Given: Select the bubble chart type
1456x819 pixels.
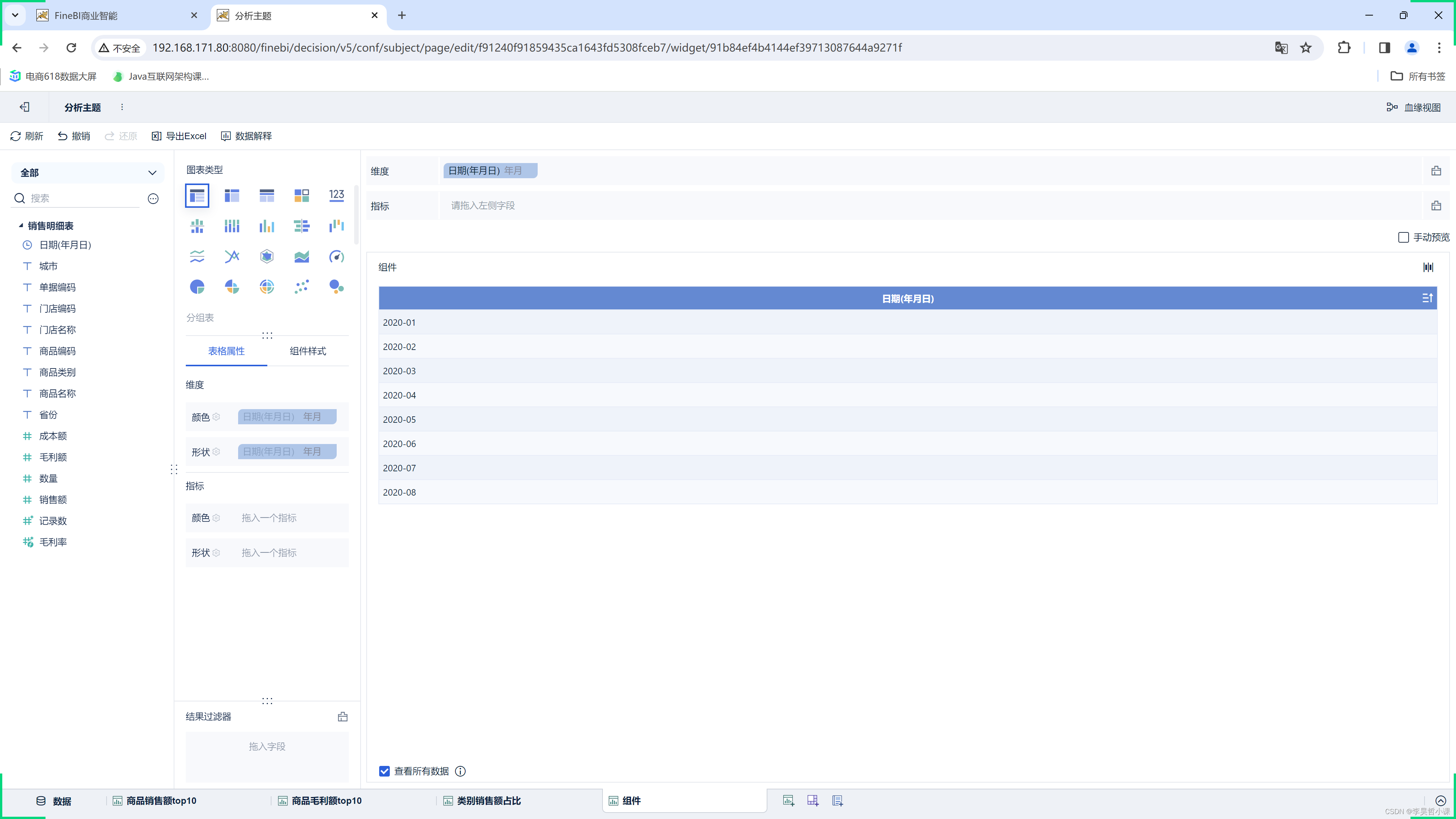Looking at the screenshot, I should point(336,287).
